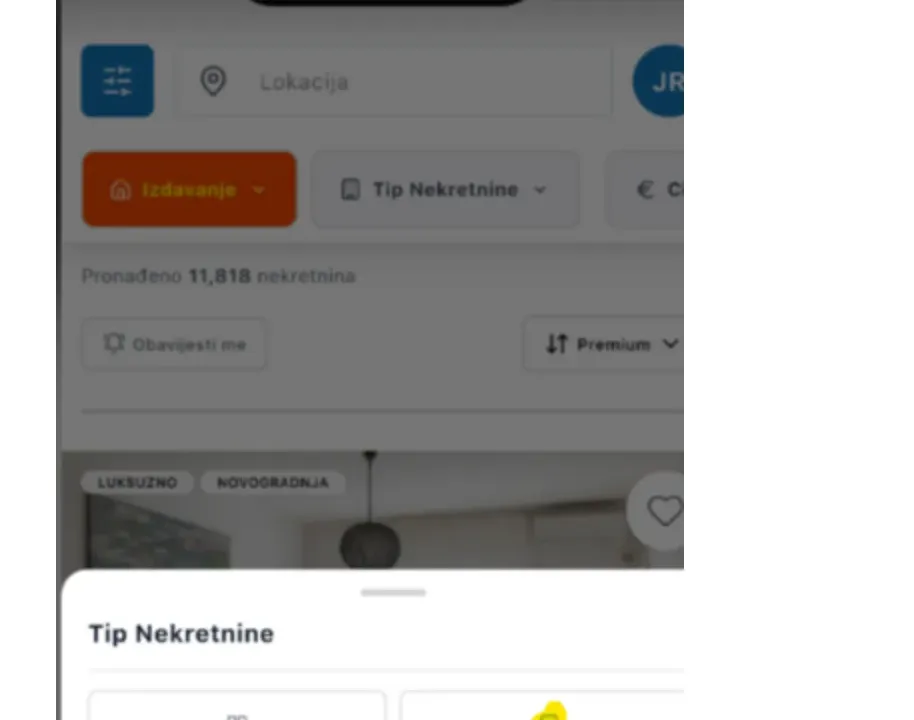This screenshot has width=914, height=720.
Task: Click the bell icon in Obavijesti me
Action: (114, 344)
